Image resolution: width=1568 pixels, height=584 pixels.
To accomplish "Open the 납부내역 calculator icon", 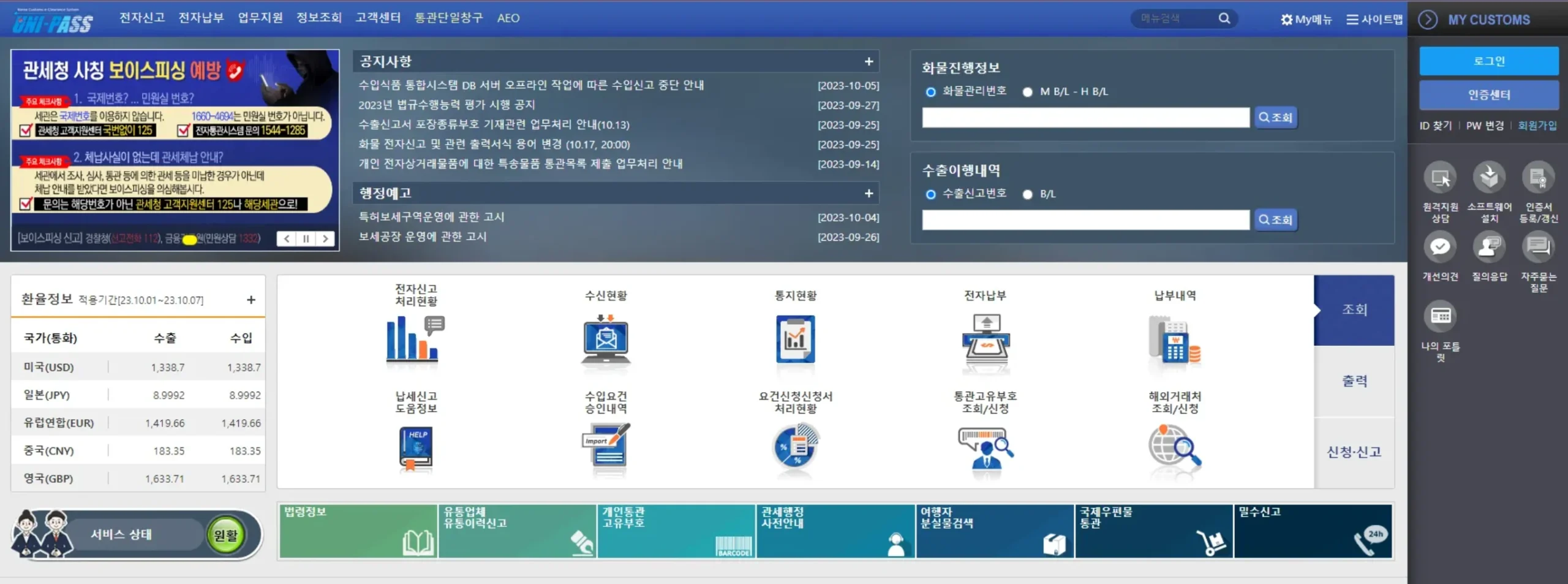I will tap(1174, 339).
